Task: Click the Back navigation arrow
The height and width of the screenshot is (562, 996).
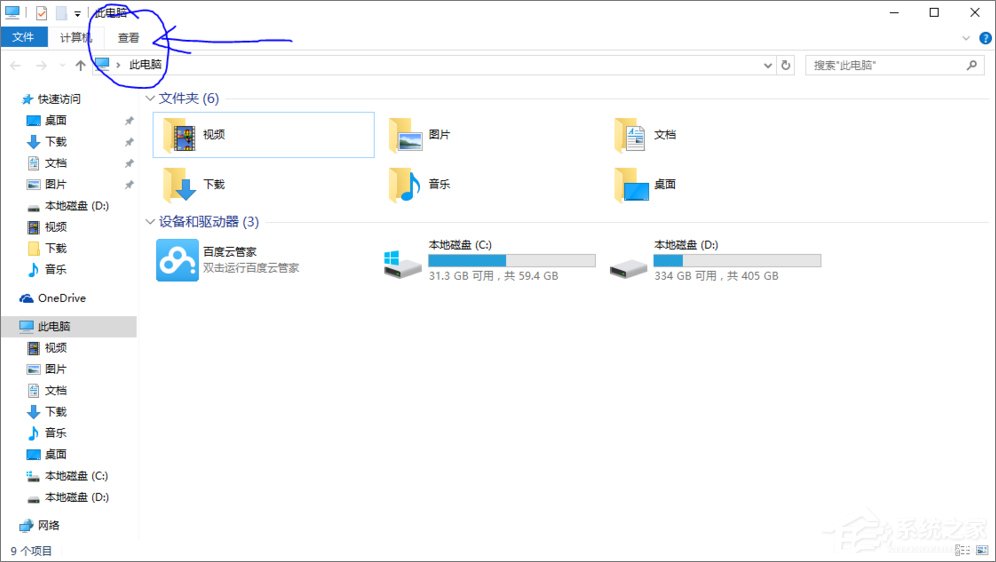Action: (16, 65)
